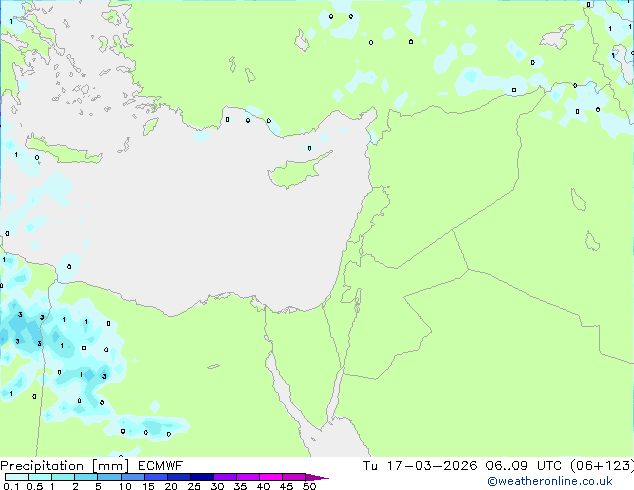Select the 0.5–1 mm legend color swatch
Image resolution: width=634 pixels, height=490 pixels.
40,477
